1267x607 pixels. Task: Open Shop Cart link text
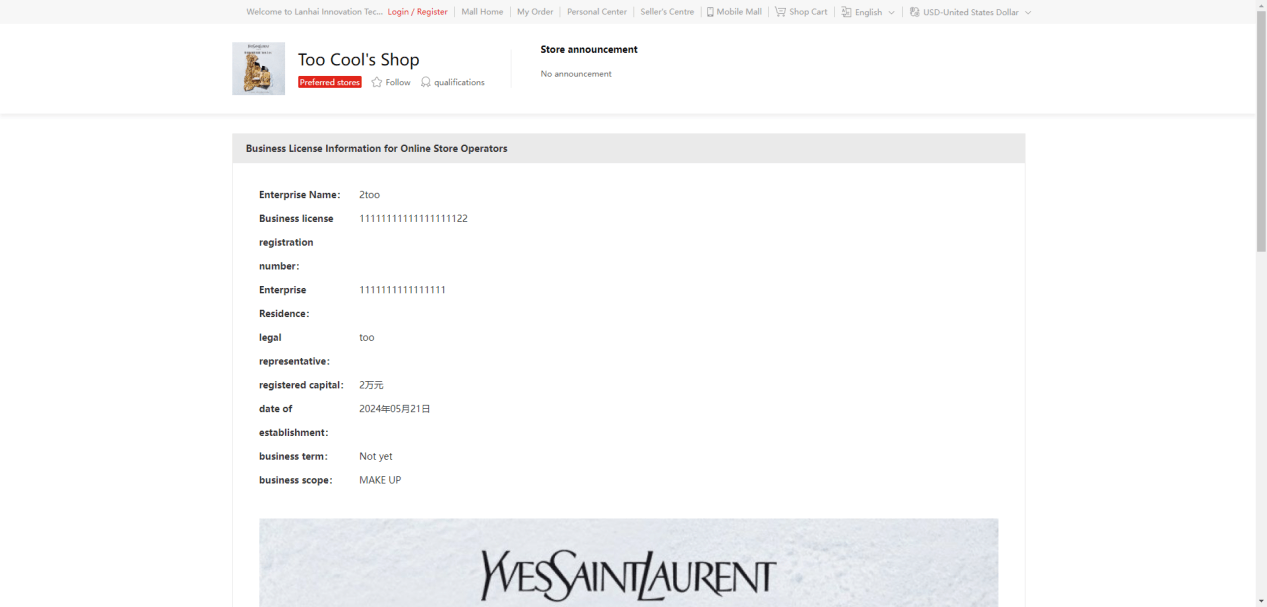[808, 12]
